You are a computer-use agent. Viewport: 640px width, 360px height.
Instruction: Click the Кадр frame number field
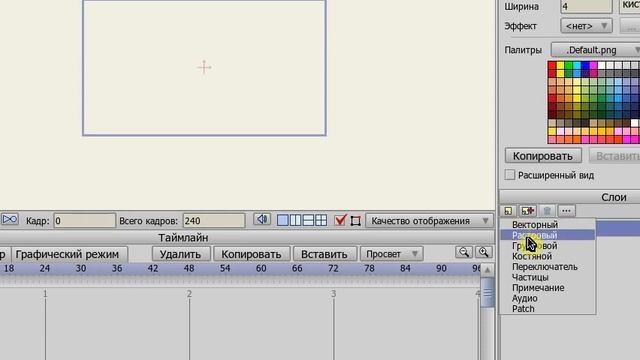(x=84, y=221)
